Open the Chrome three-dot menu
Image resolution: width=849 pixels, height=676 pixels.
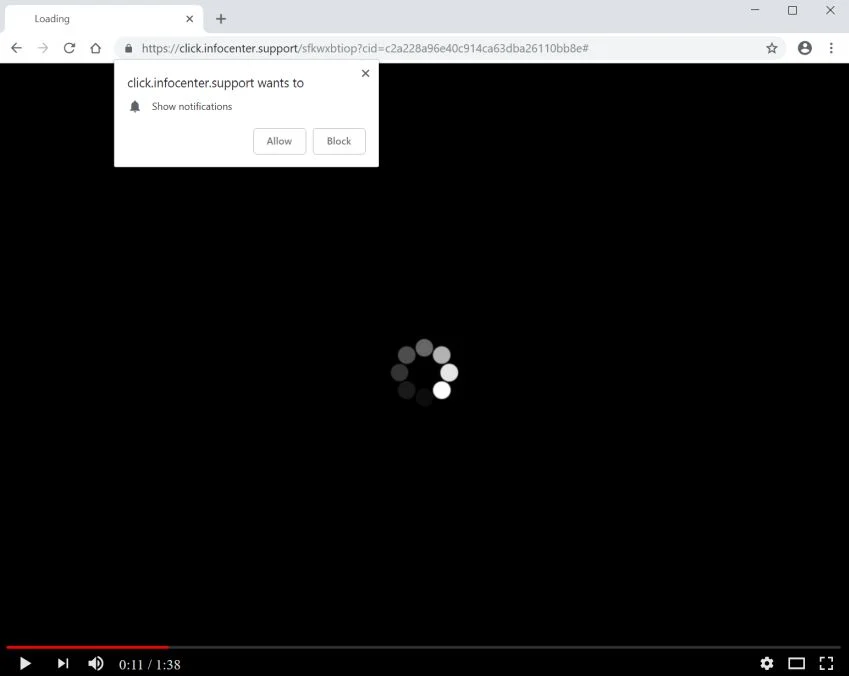click(x=831, y=48)
